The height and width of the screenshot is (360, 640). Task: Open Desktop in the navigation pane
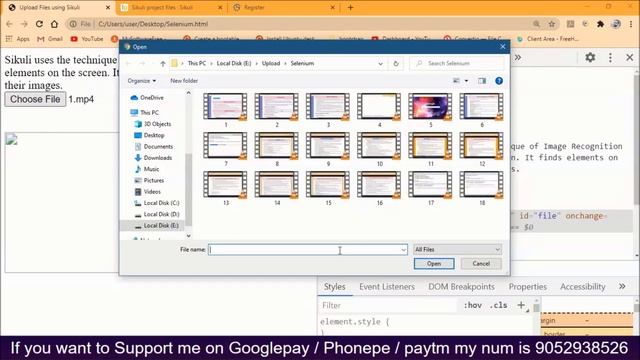pos(154,135)
